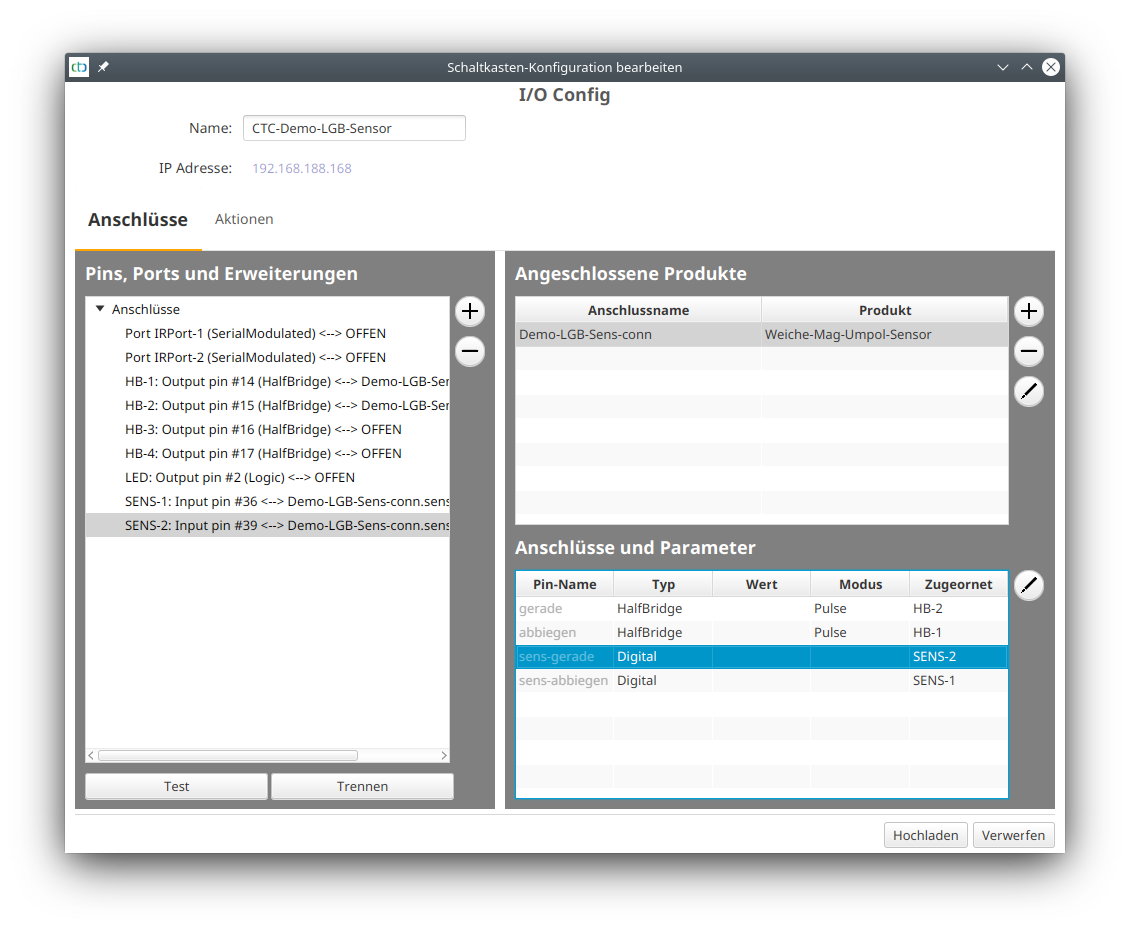Click inside the Name text field

(354, 128)
